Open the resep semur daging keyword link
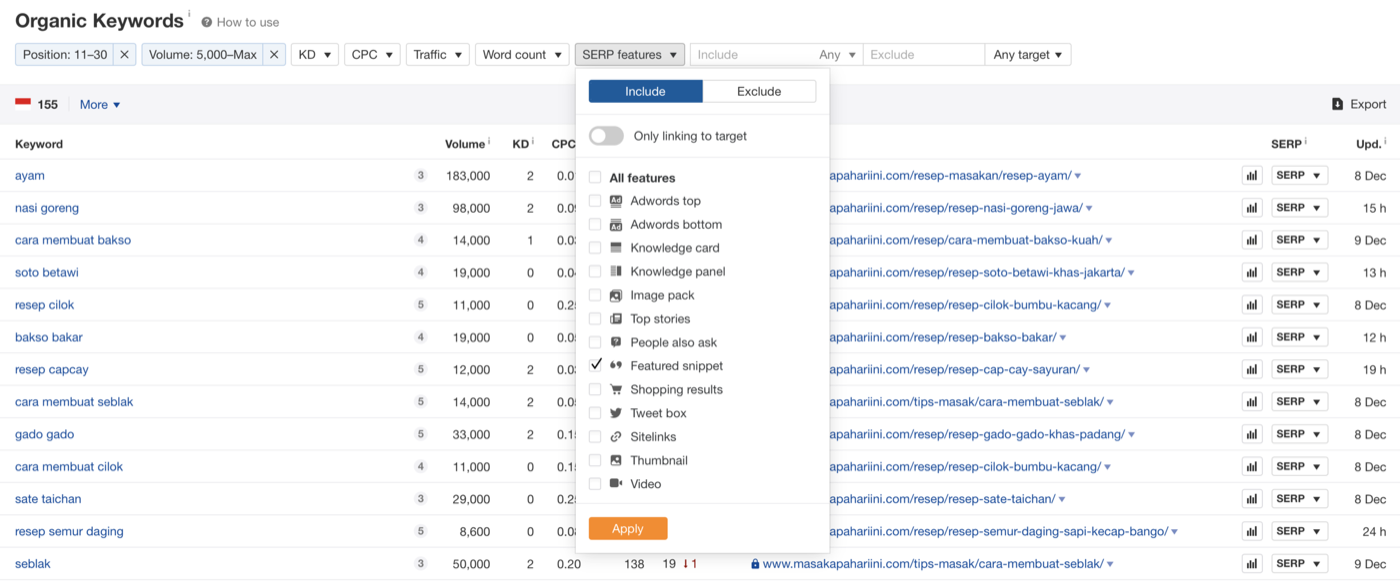The height and width of the screenshot is (582, 1400). pyautogui.click(x=69, y=531)
